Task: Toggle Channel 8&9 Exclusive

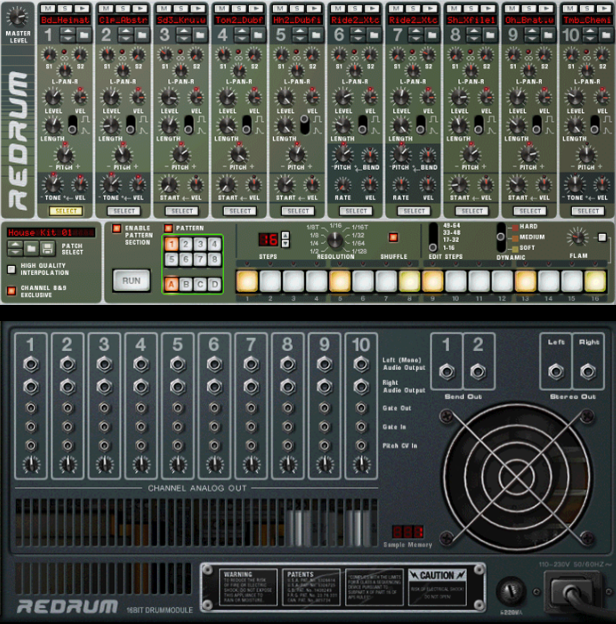Action: [12, 291]
